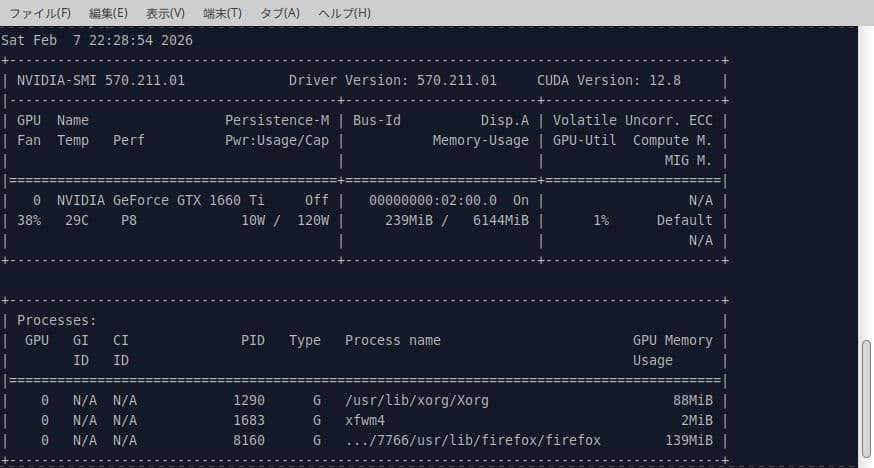
Task: Open the 端末(T) menu
Action: pos(222,13)
